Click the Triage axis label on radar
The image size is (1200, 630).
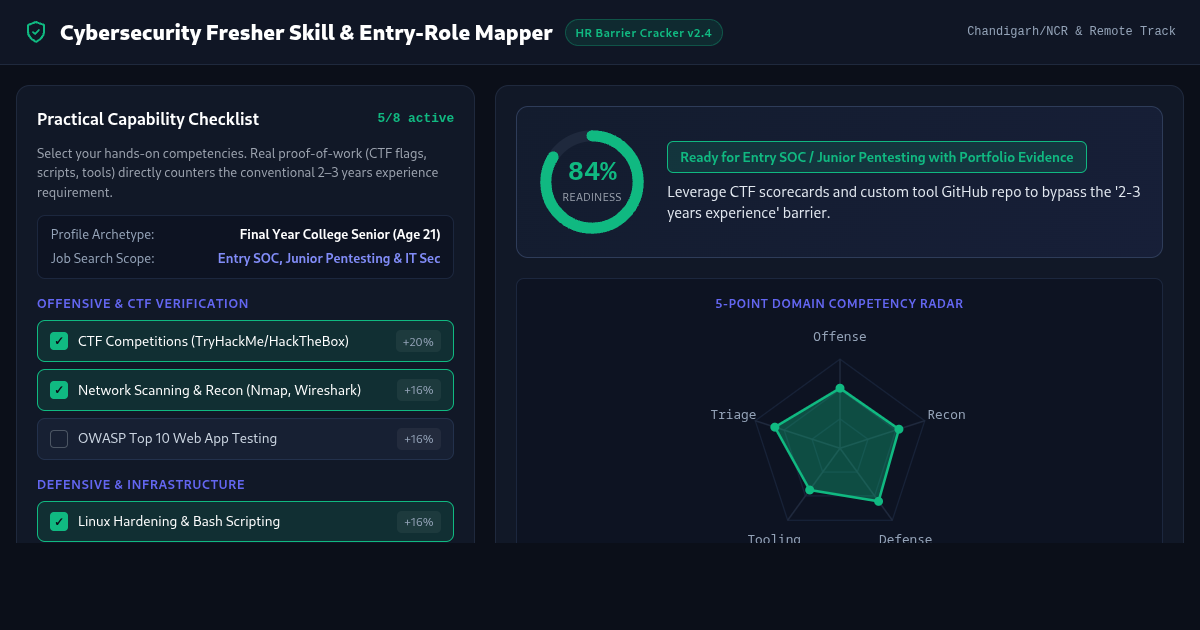pos(733,415)
